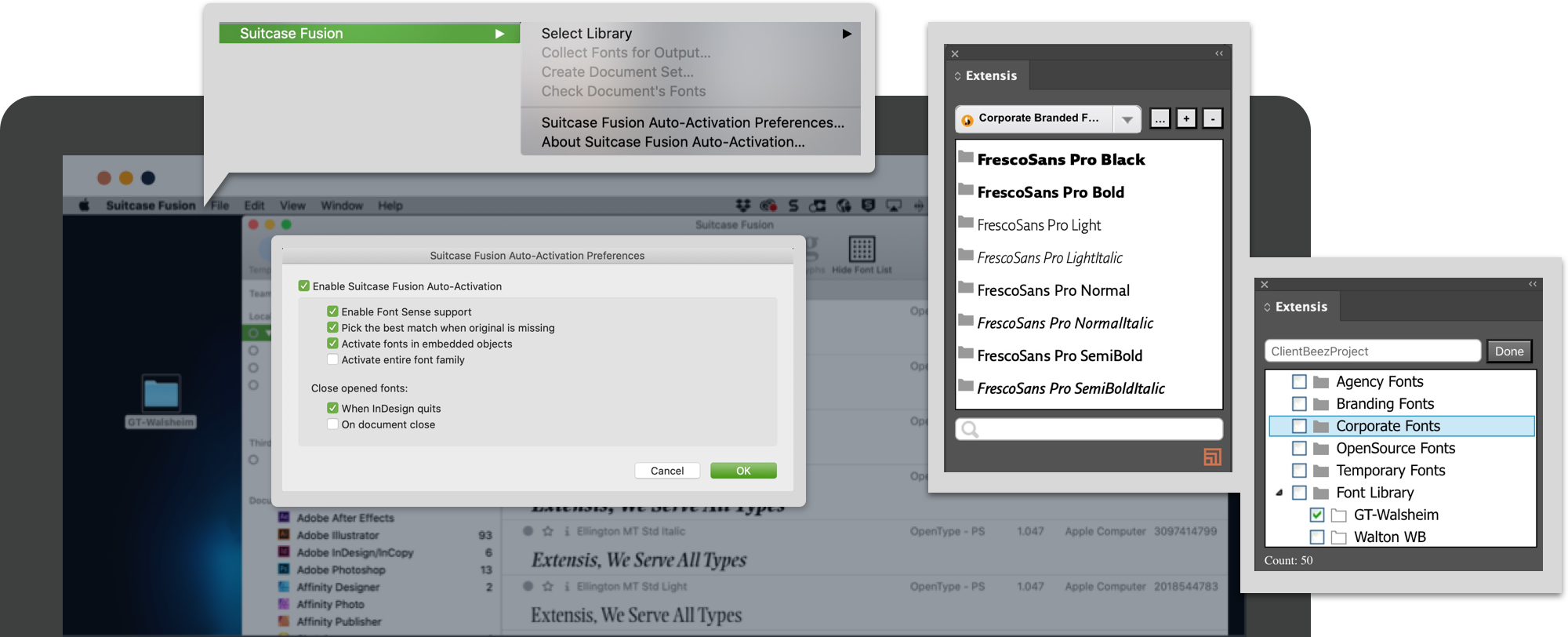The image size is (1568, 637).
Task: Click the Affinity Publisher app icon
Action: pos(284,621)
